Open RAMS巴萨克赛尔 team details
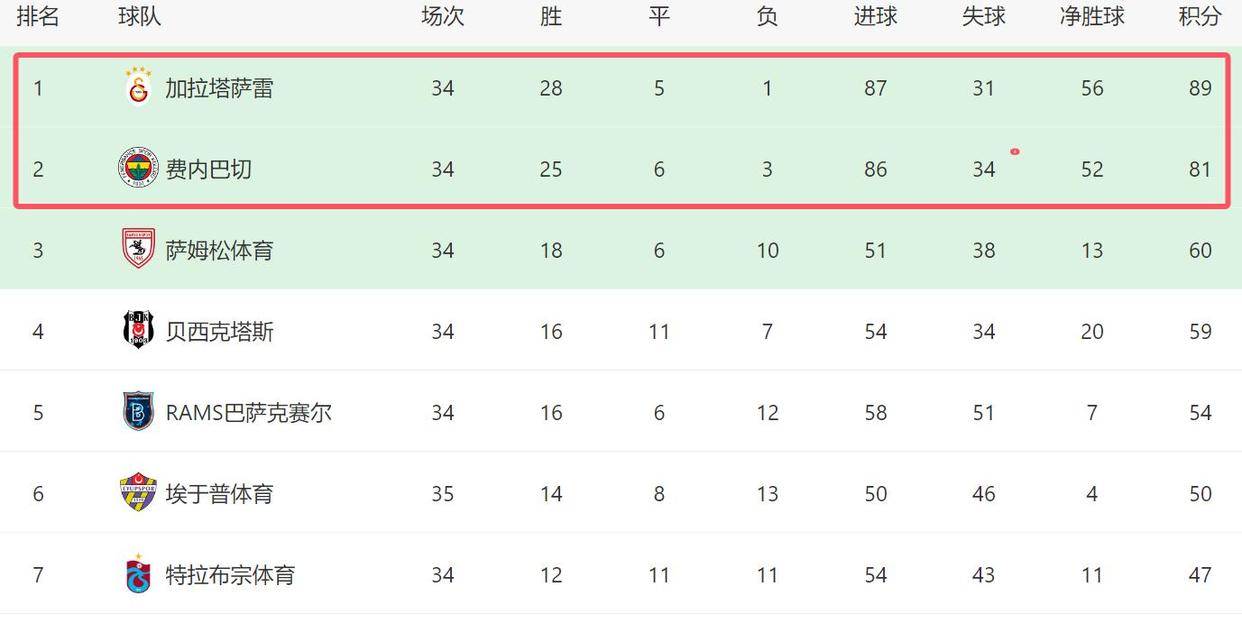Image resolution: width=1242 pixels, height=623 pixels. (248, 412)
